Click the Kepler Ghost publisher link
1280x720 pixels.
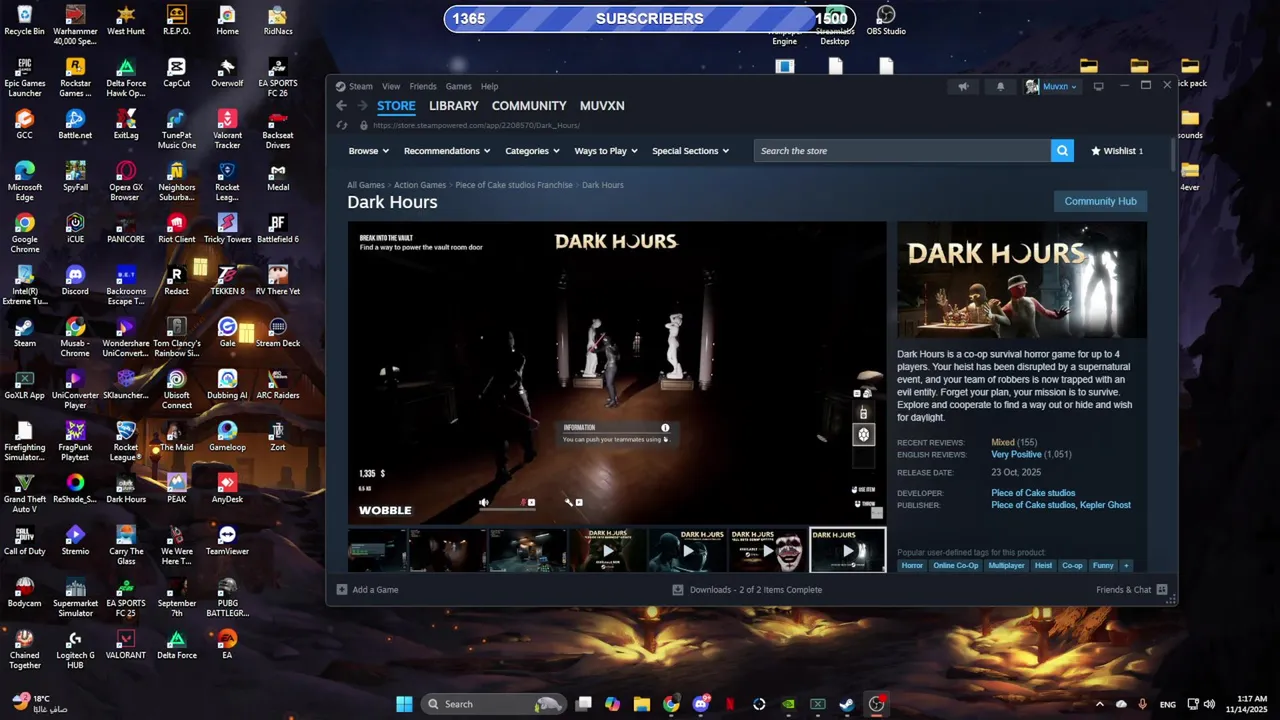[x=1105, y=505]
